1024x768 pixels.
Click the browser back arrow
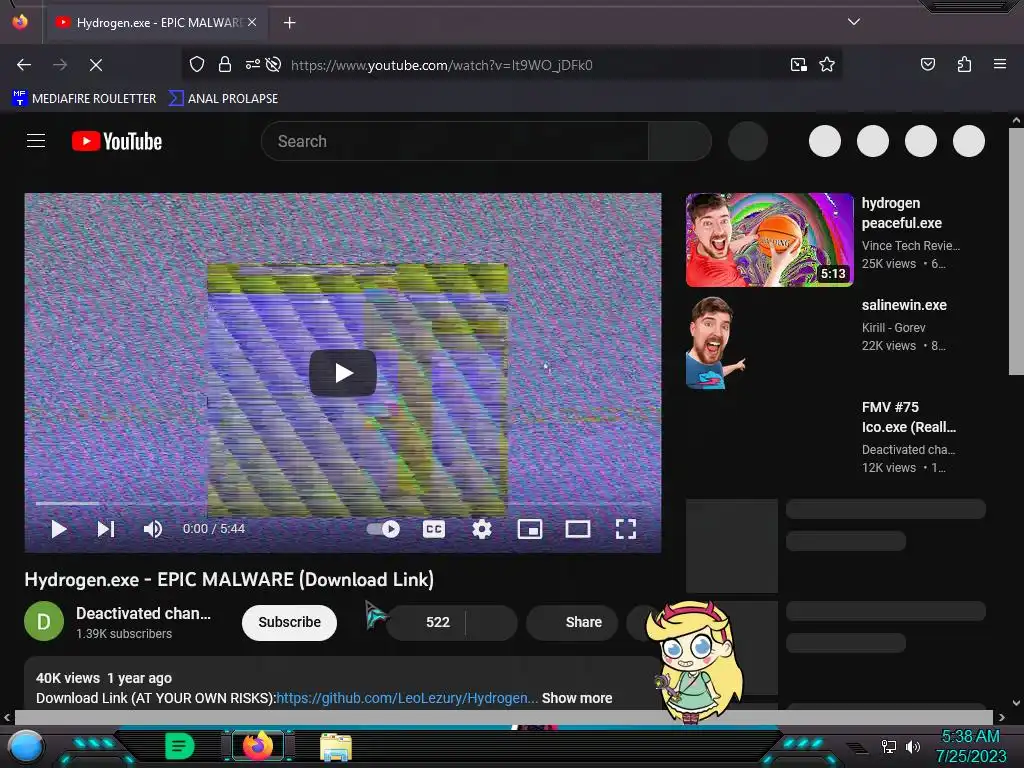coord(24,65)
